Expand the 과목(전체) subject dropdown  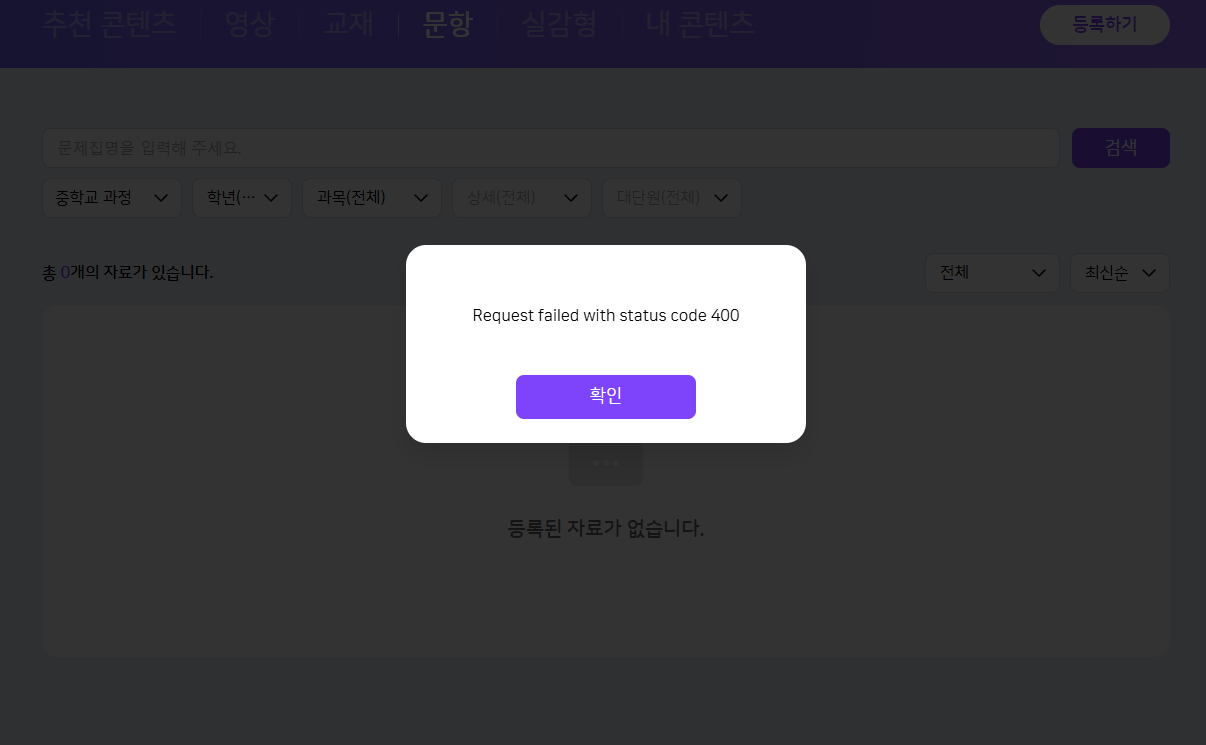tap(371, 198)
